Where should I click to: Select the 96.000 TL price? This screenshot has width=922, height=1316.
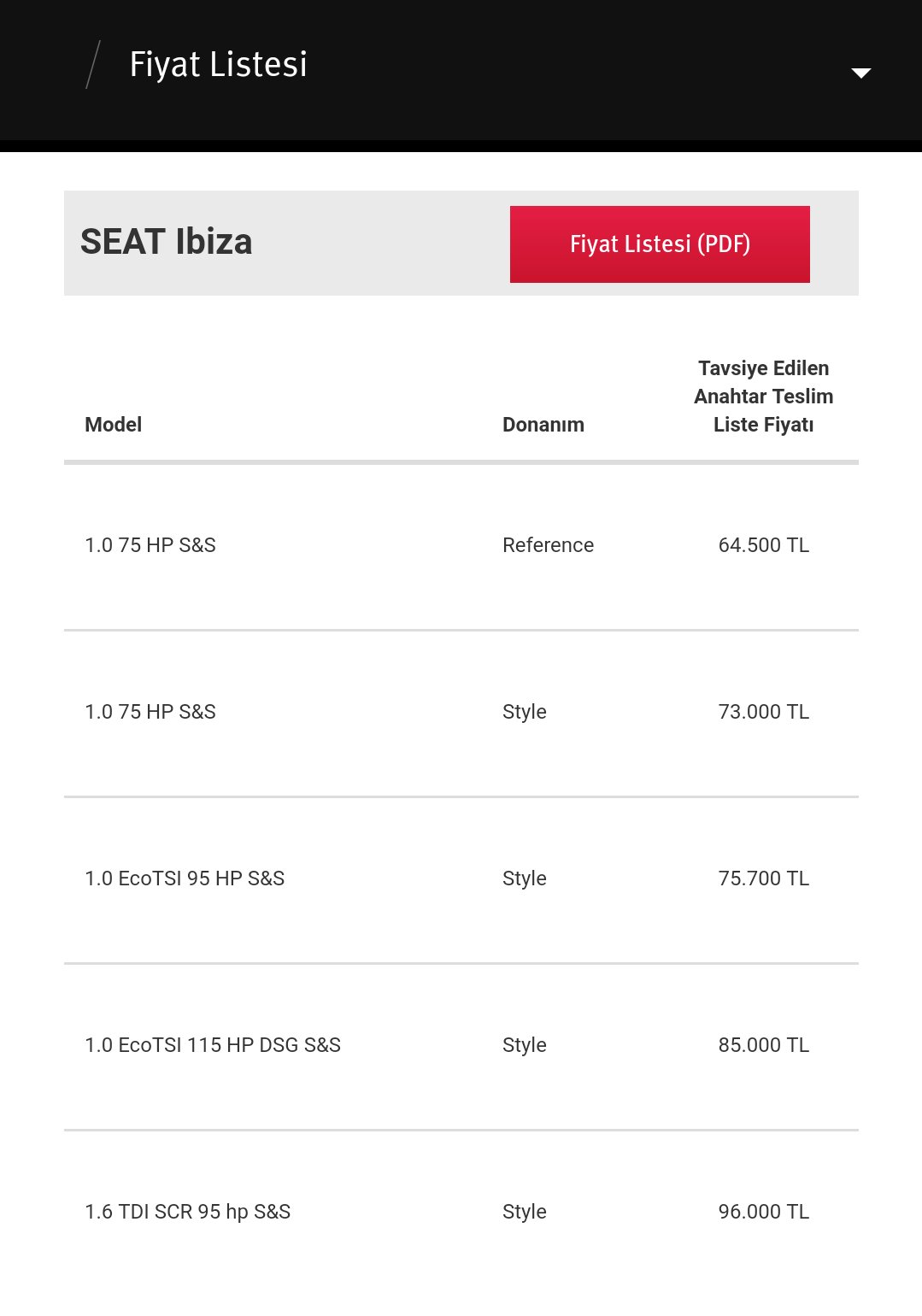pyautogui.click(x=764, y=1212)
